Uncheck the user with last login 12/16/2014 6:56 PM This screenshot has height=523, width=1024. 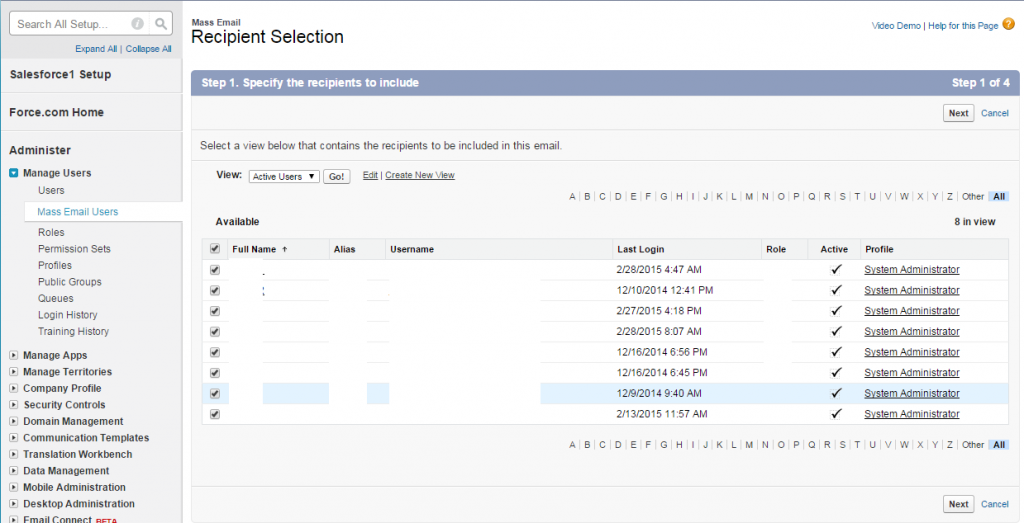point(215,353)
